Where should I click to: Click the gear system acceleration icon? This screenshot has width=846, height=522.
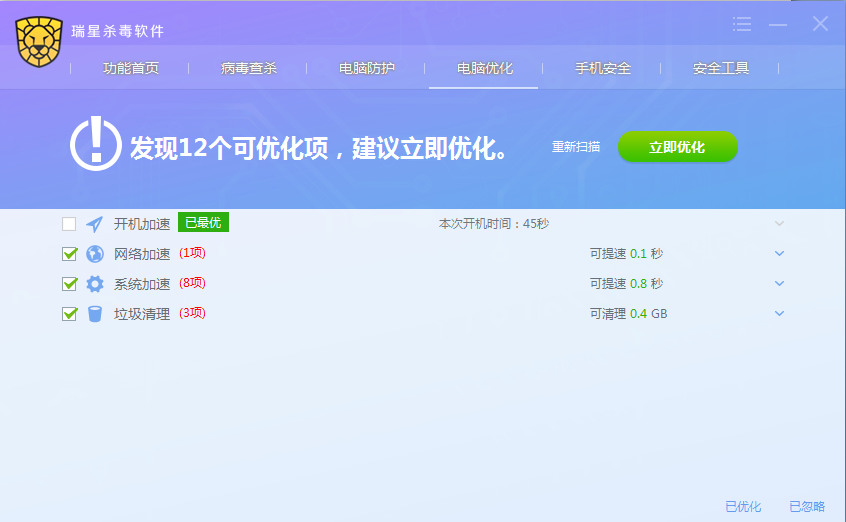tap(95, 284)
